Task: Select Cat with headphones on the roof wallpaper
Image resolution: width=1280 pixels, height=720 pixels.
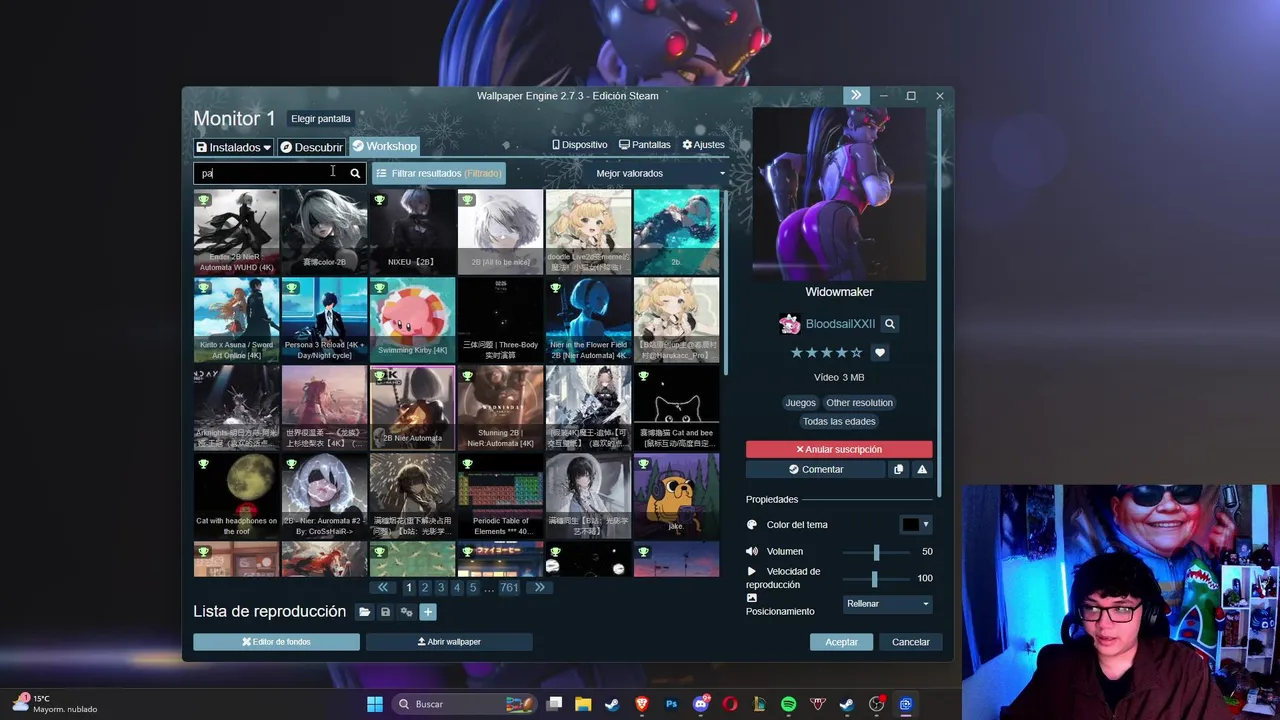Action: coord(236,496)
